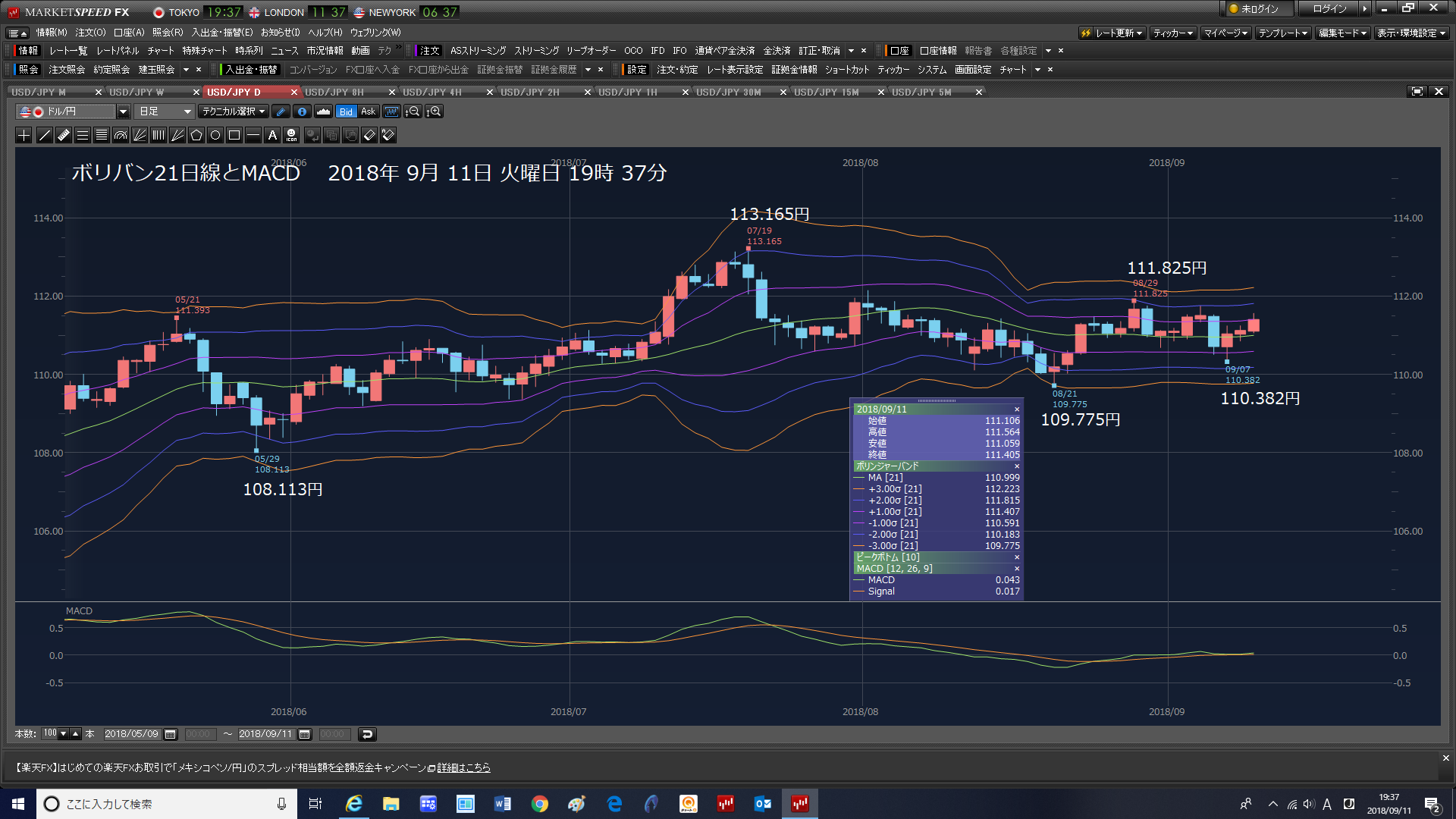Open the 表示・環境設定 dropdown
Viewport: 1456px width, 819px height.
pyautogui.click(x=1411, y=33)
